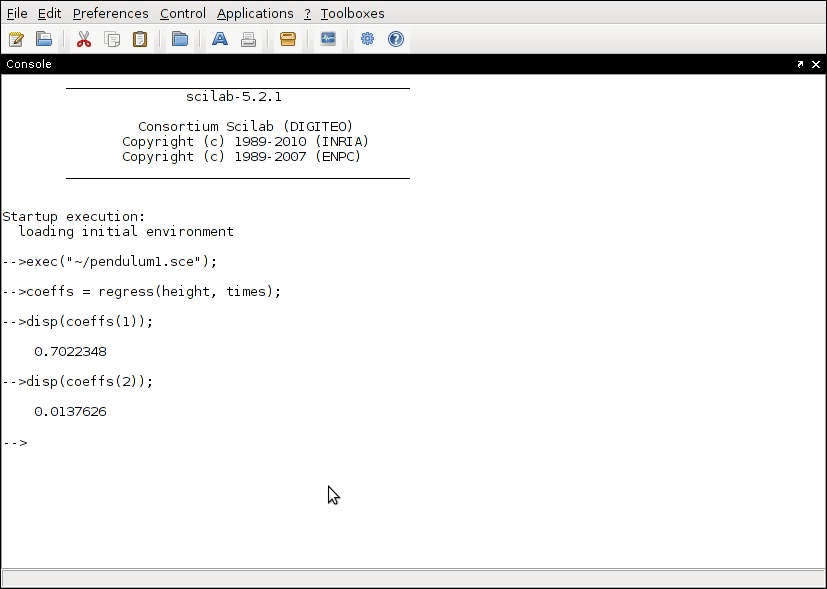Open the Help browser question mark icon

pos(395,39)
